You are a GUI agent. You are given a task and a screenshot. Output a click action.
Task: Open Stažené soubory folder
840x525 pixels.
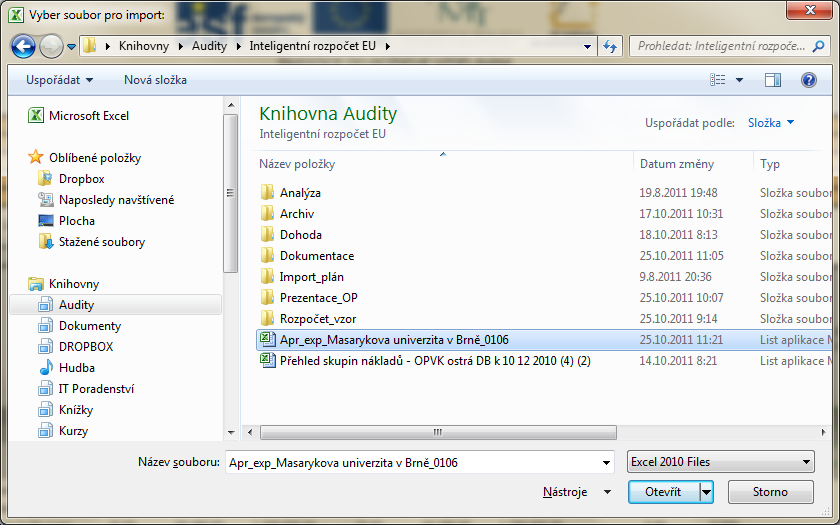pyautogui.click(x=92, y=242)
